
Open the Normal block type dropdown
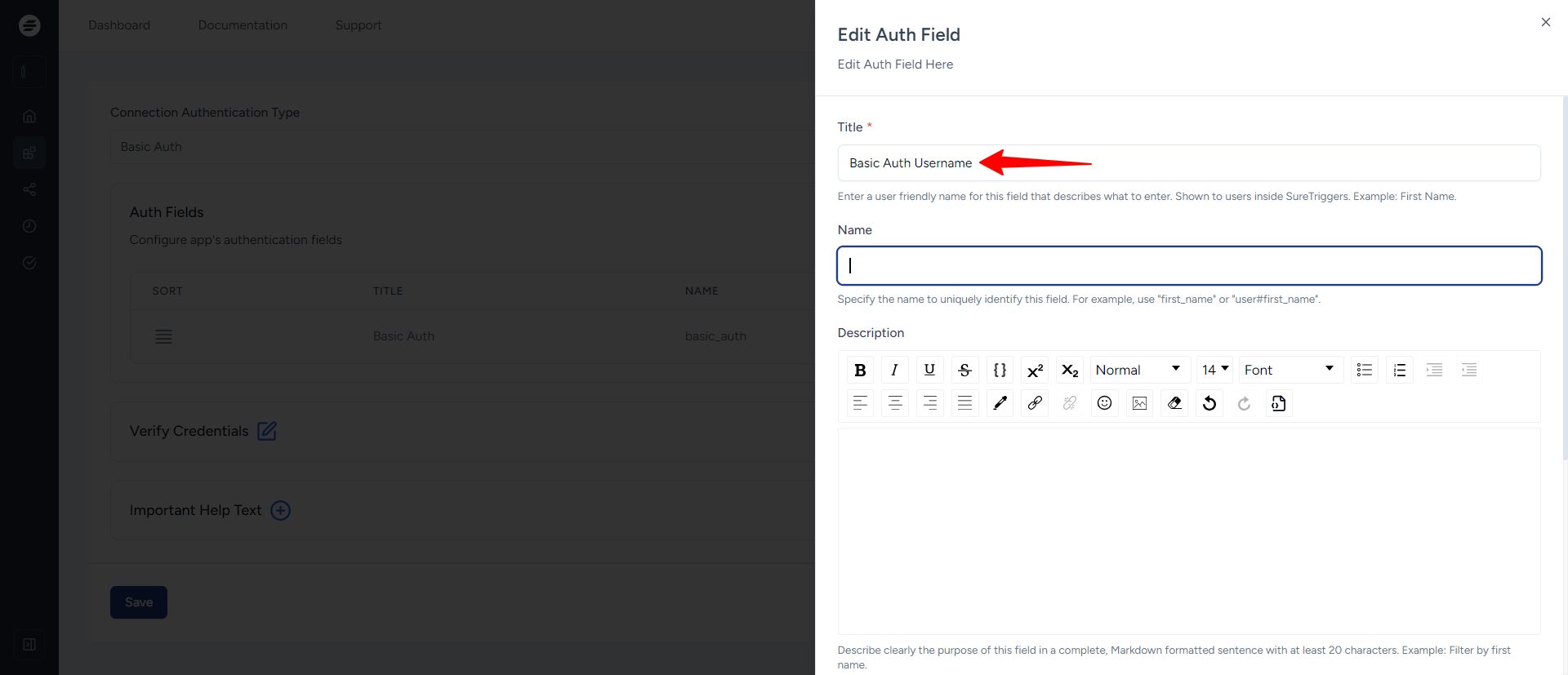point(1138,370)
